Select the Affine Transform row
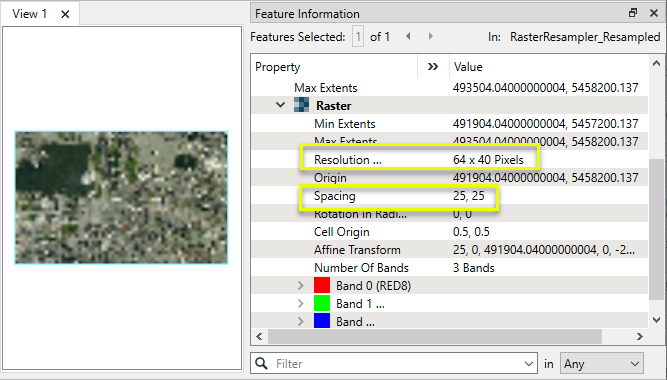 (x=450, y=250)
